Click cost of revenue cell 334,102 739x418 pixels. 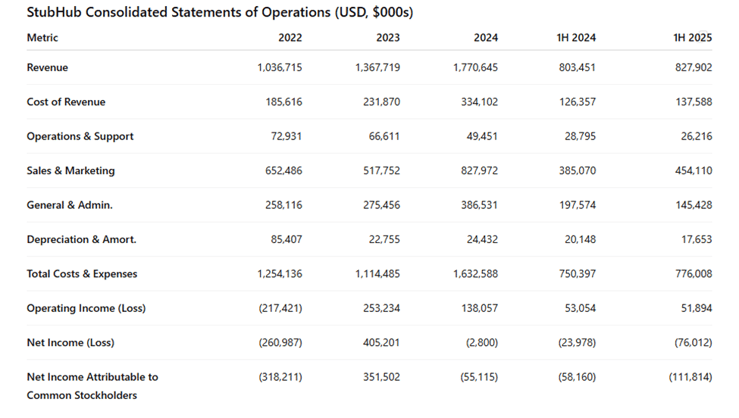click(479, 102)
